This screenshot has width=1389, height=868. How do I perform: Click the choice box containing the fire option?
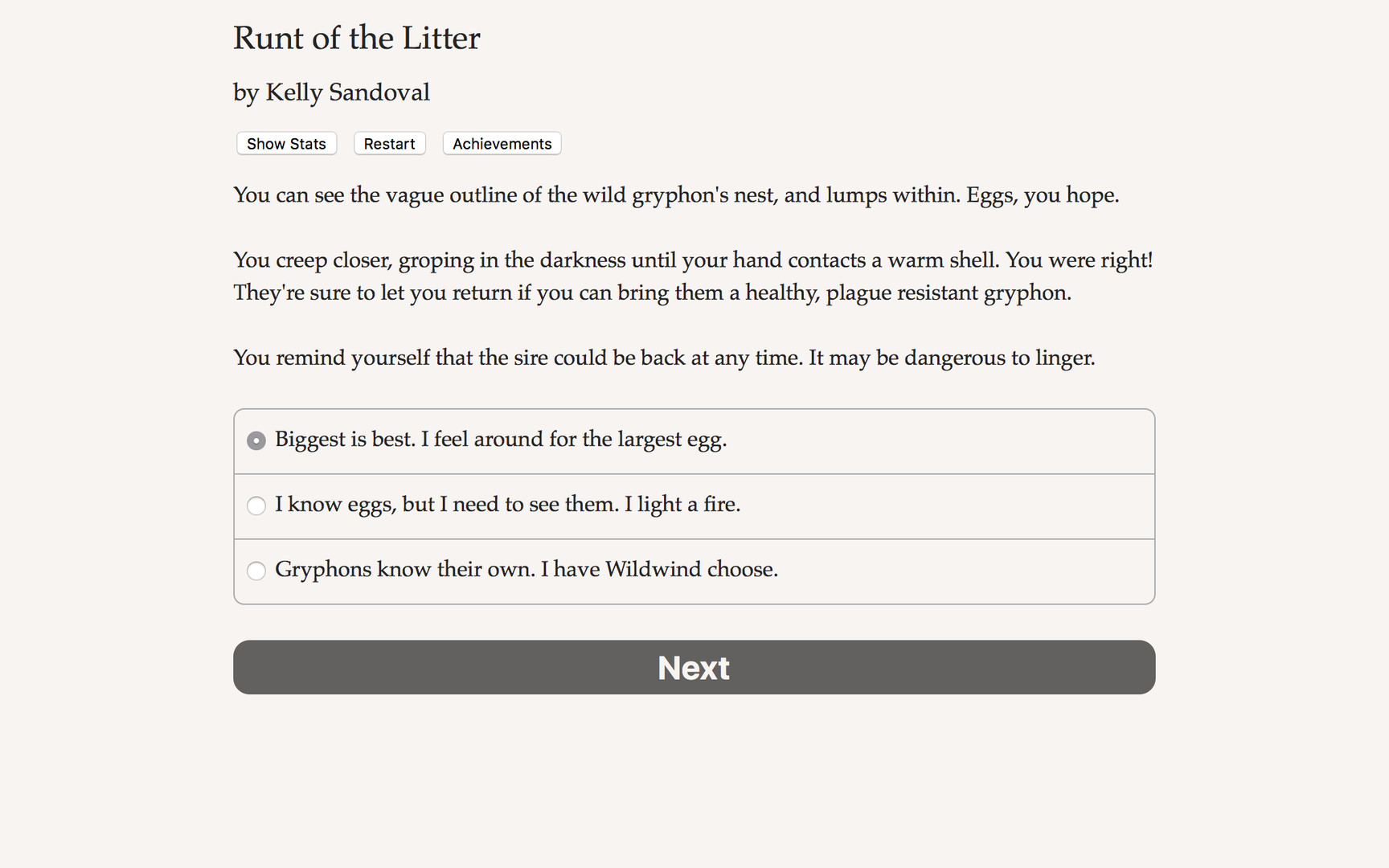[x=693, y=506]
